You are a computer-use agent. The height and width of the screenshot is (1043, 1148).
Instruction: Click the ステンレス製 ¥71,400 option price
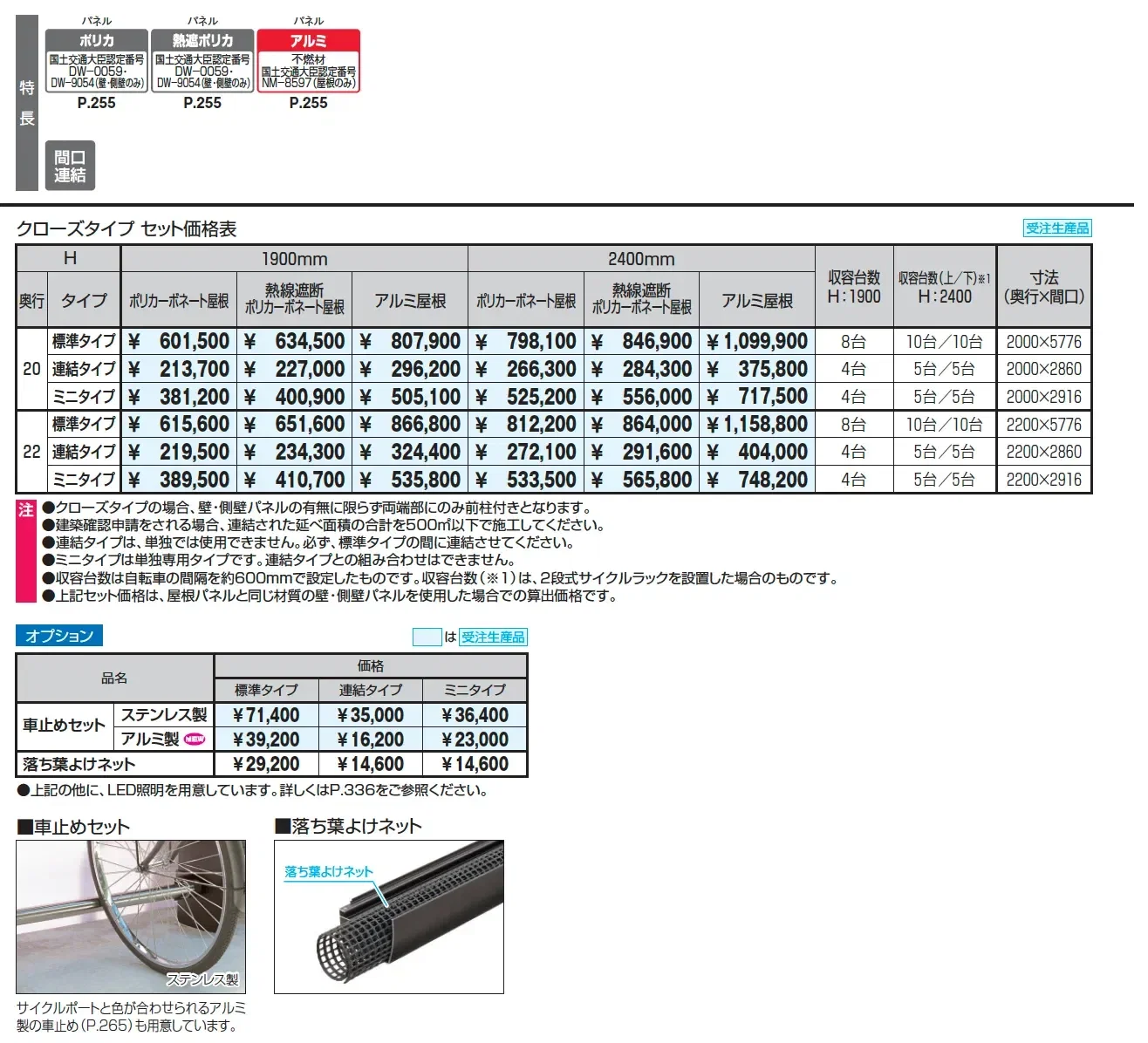(x=266, y=715)
